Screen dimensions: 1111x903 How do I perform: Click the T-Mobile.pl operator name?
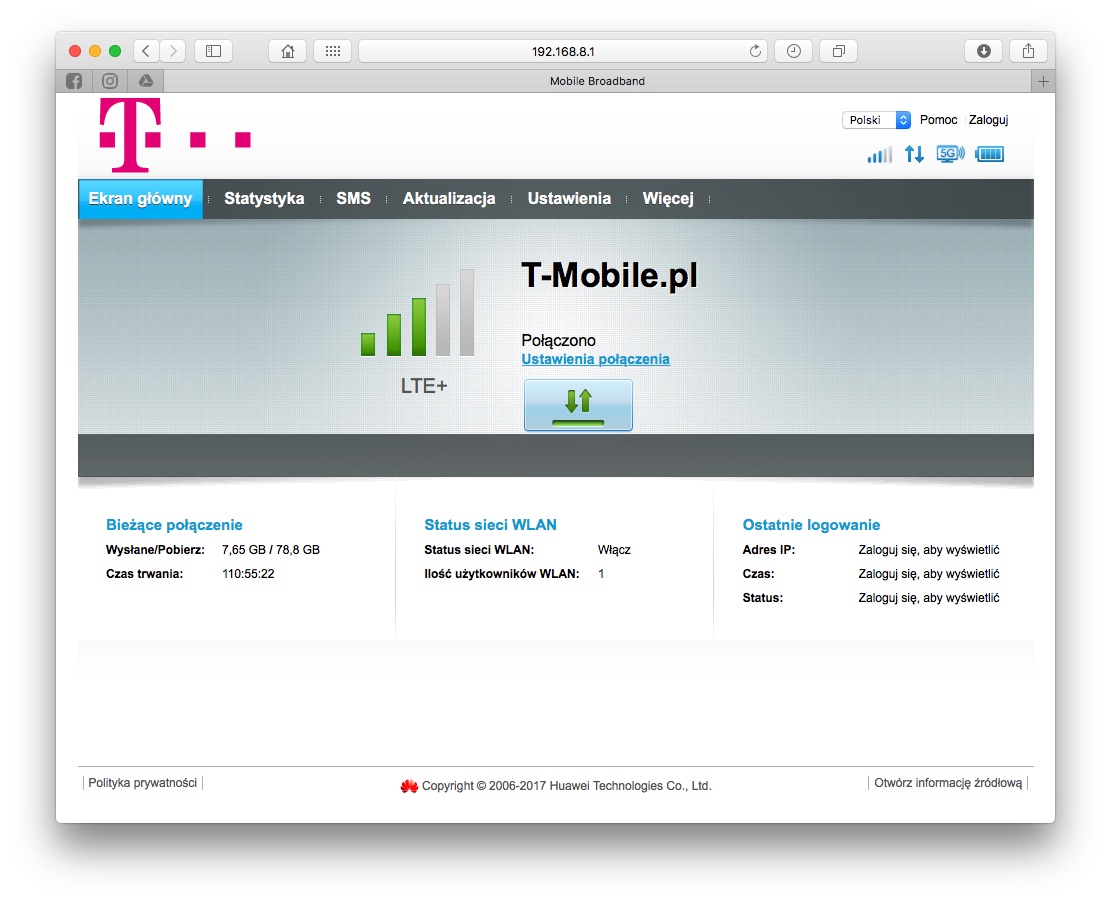[x=609, y=275]
